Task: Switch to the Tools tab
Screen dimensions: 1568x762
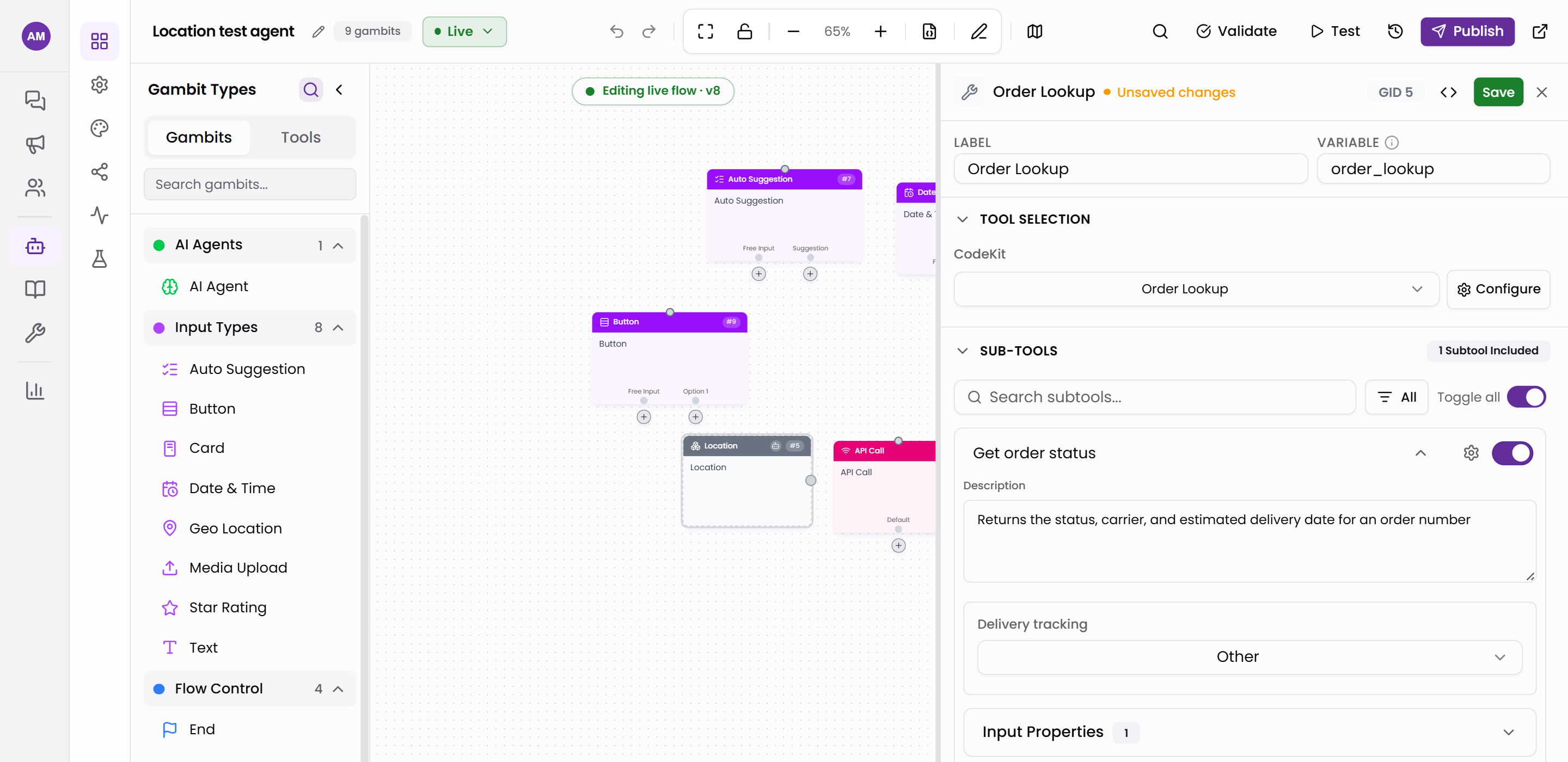Action: (x=301, y=138)
